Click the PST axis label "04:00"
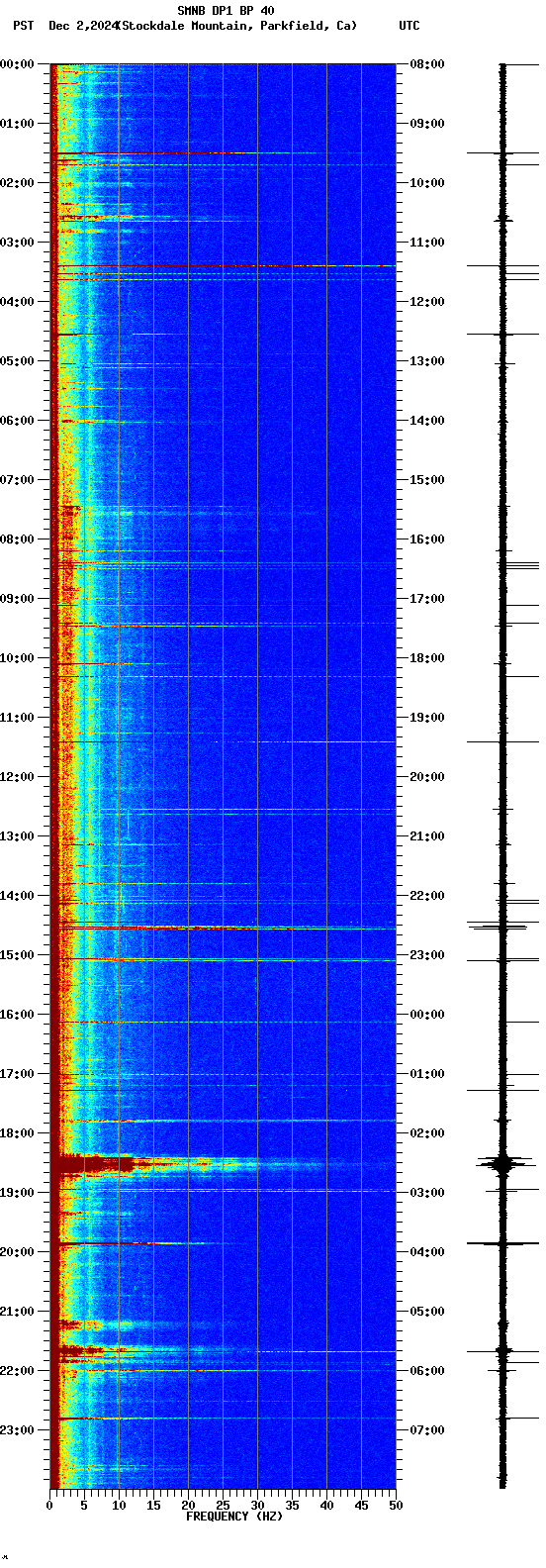Image resolution: width=546 pixels, height=1568 pixels. click(x=17, y=302)
